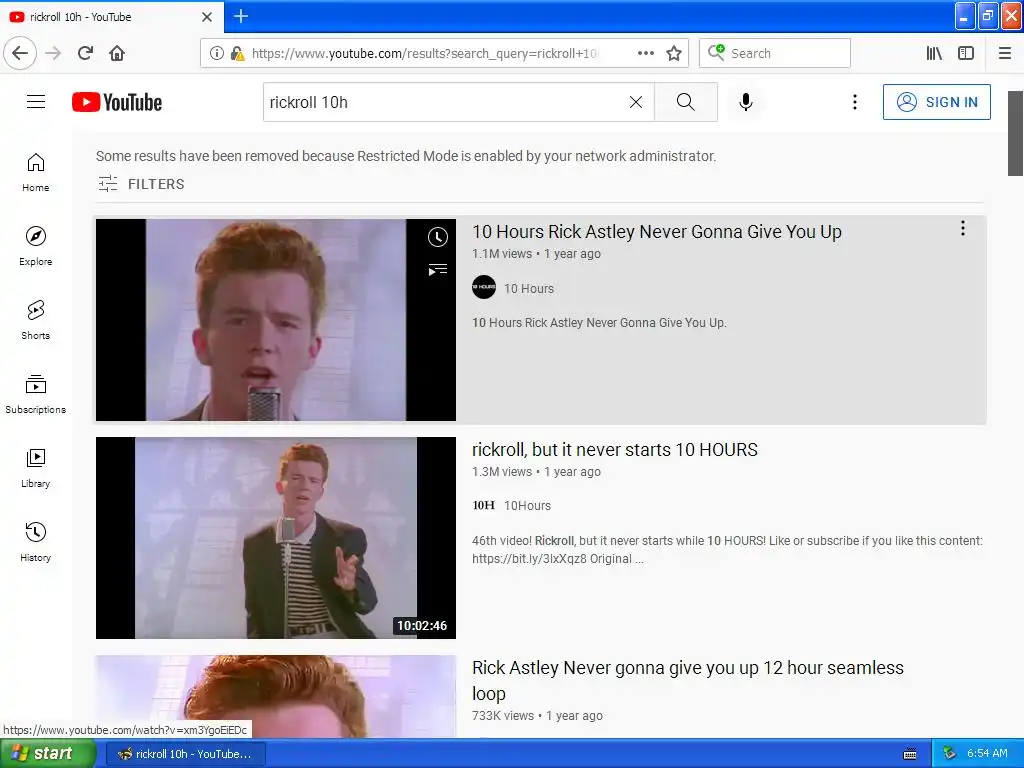Select the rickroll 10h taskbar item
The width and height of the screenshot is (1024, 768).
pyautogui.click(x=185, y=754)
